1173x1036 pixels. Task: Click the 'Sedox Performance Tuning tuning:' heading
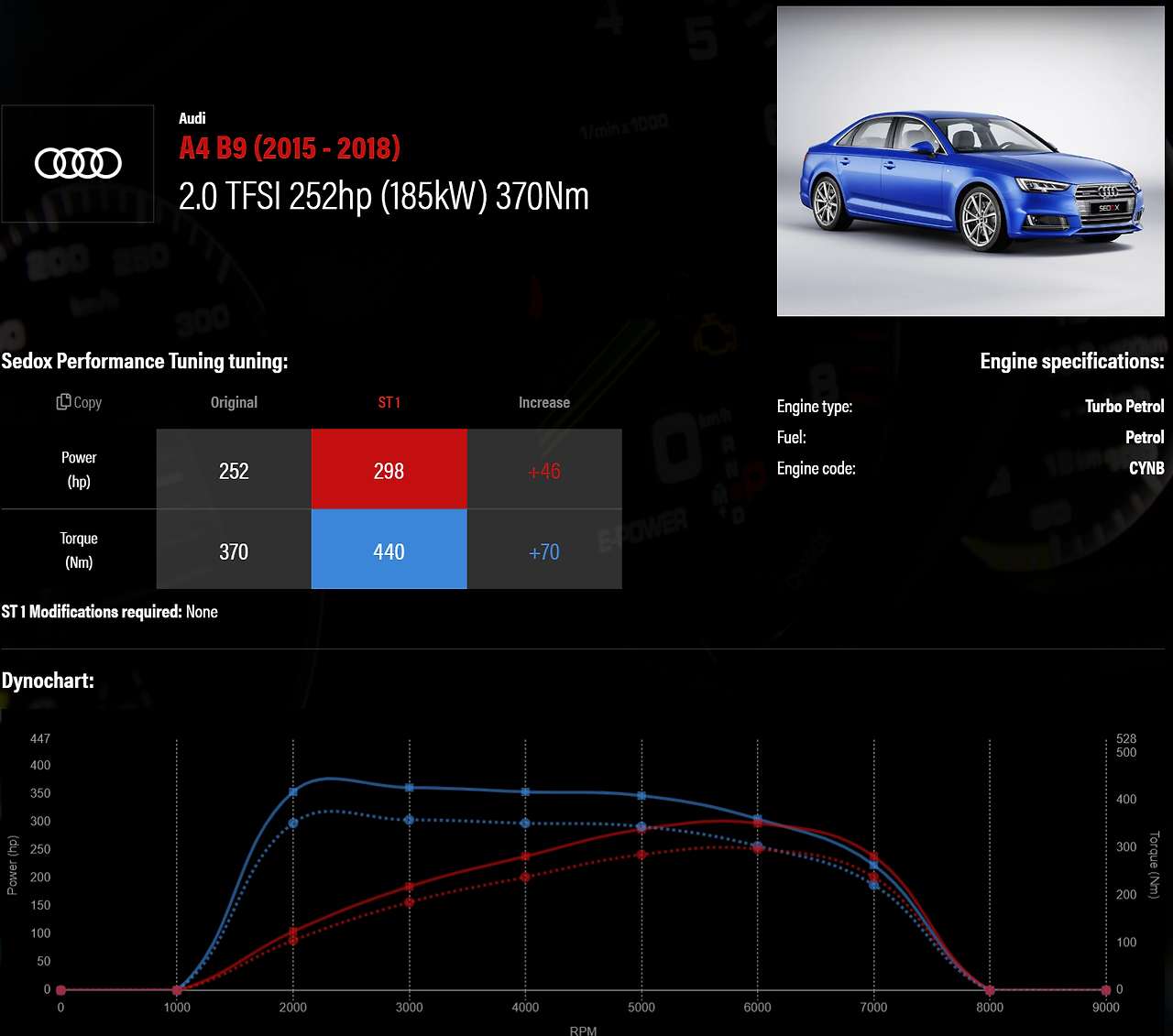click(145, 361)
